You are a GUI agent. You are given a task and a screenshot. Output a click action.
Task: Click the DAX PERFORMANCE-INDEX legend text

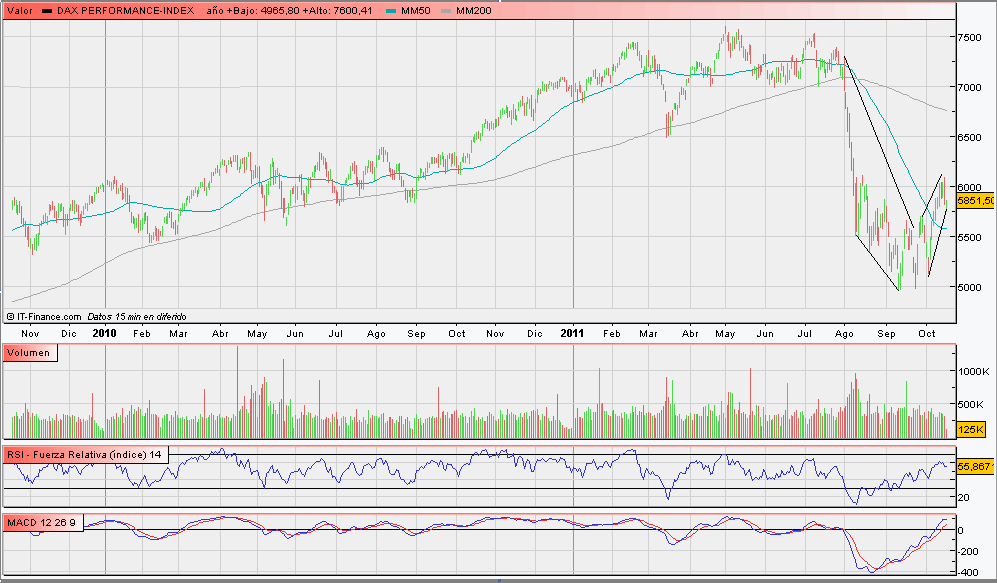click(x=125, y=11)
